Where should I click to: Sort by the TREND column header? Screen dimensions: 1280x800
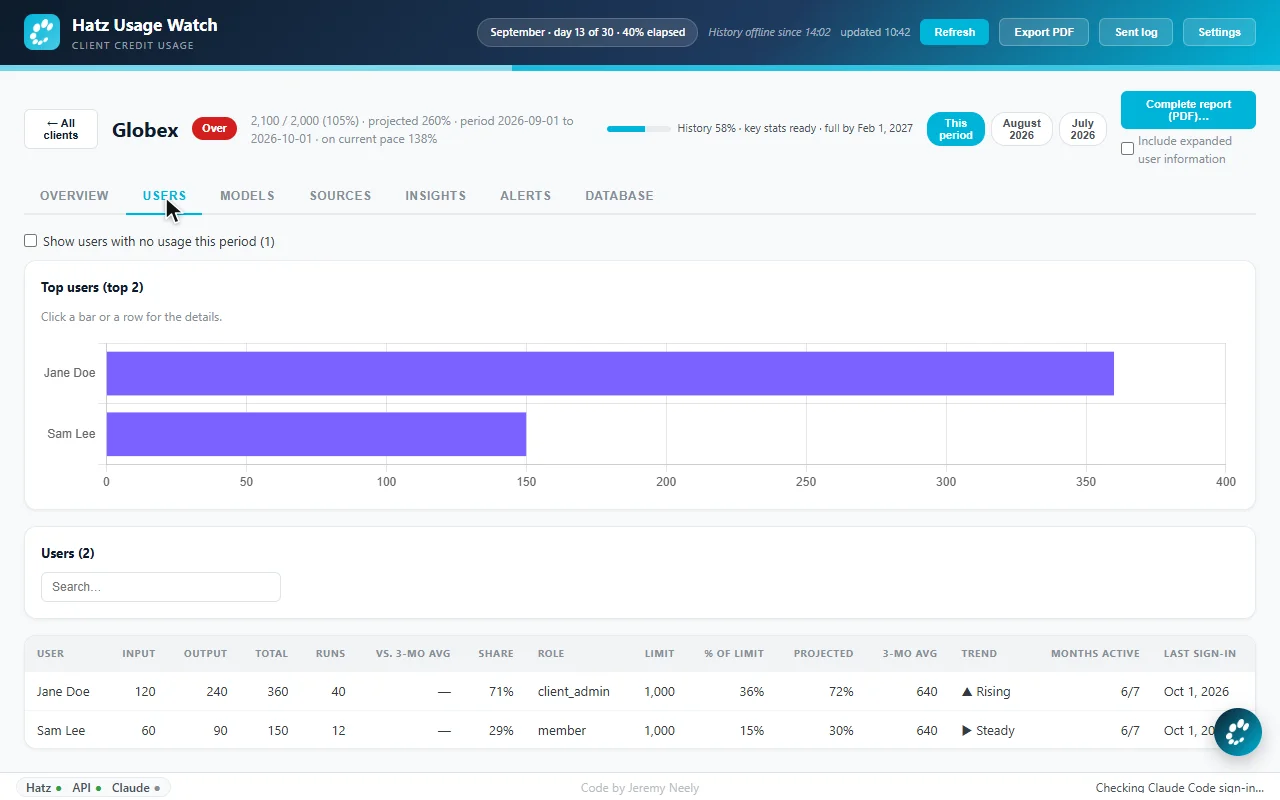tap(979, 654)
